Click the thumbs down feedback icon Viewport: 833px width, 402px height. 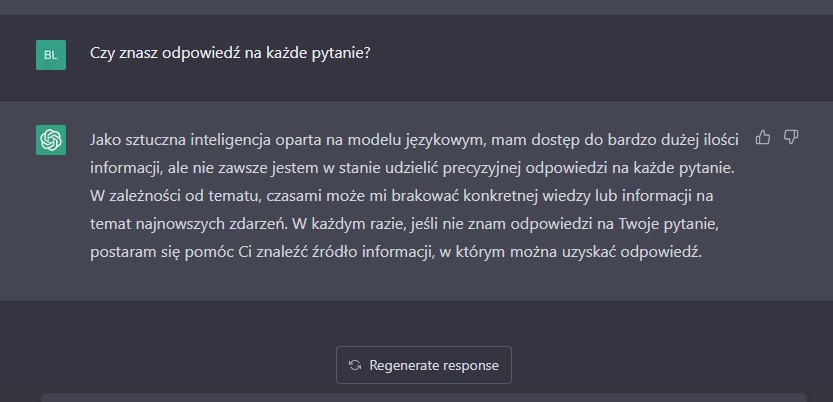point(790,137)
